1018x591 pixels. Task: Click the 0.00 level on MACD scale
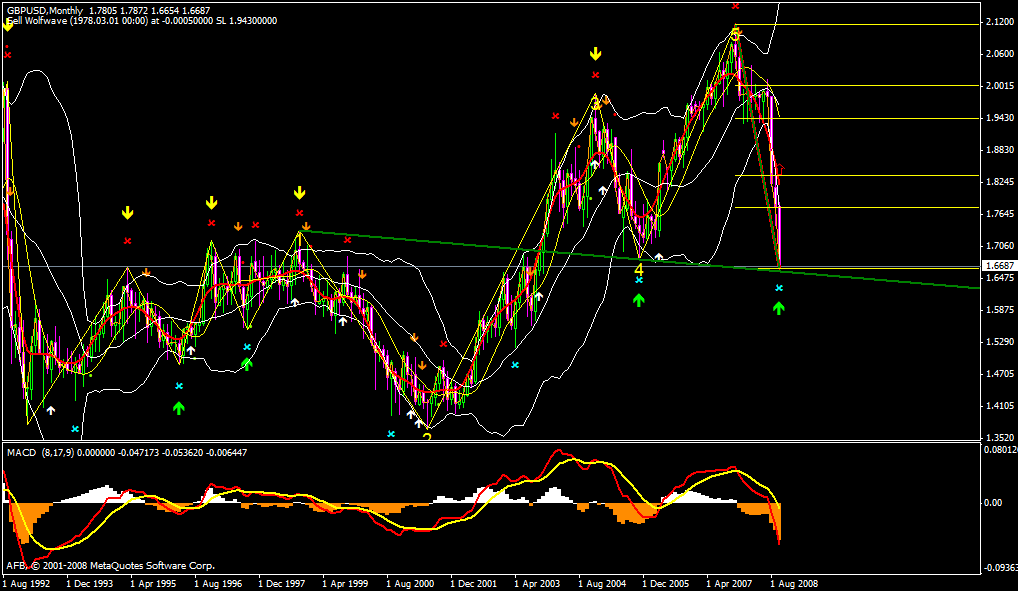(992, 502)
